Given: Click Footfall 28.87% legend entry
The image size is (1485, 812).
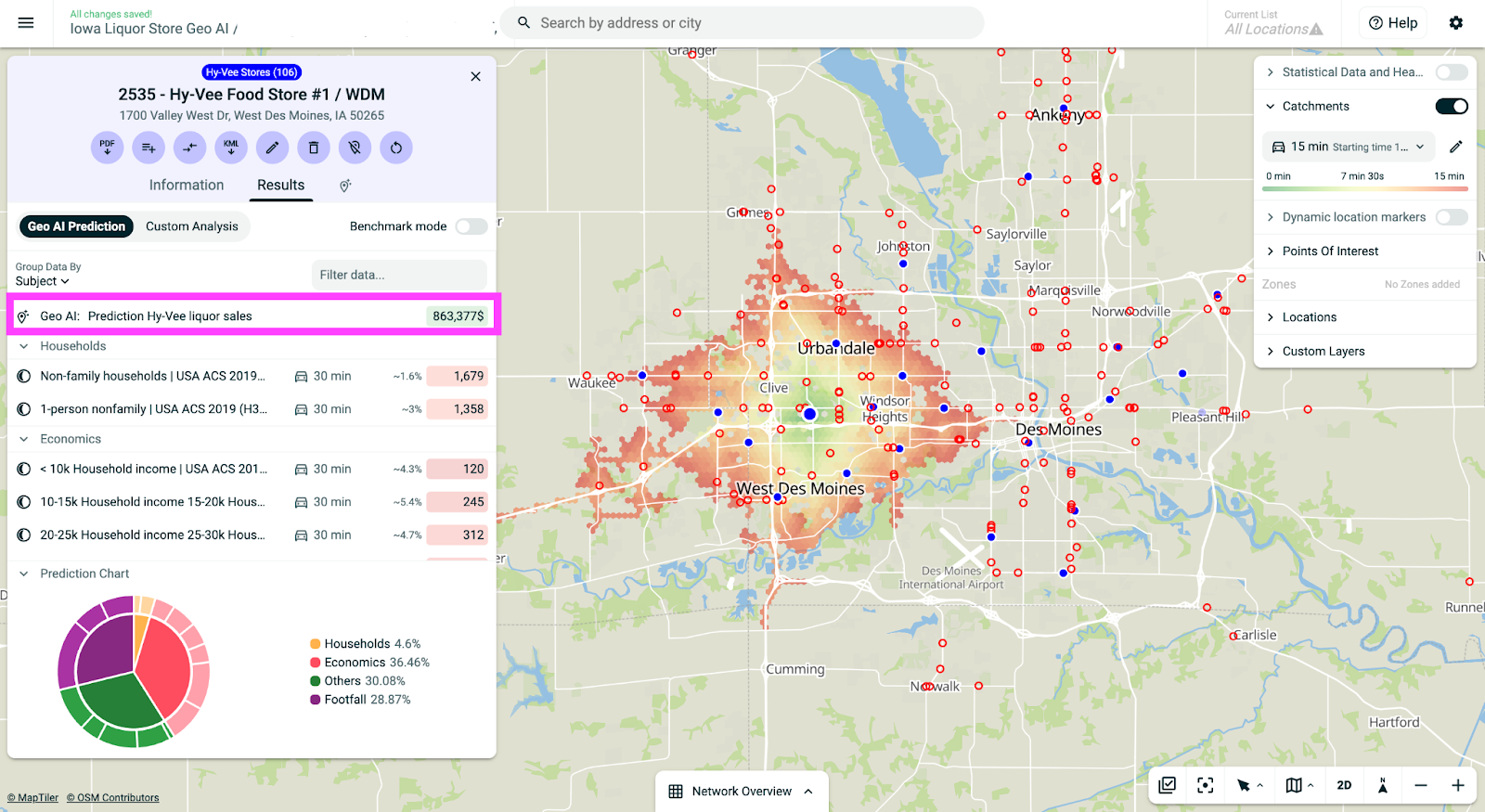Looking at the screenshot, I should pos(360,700).
